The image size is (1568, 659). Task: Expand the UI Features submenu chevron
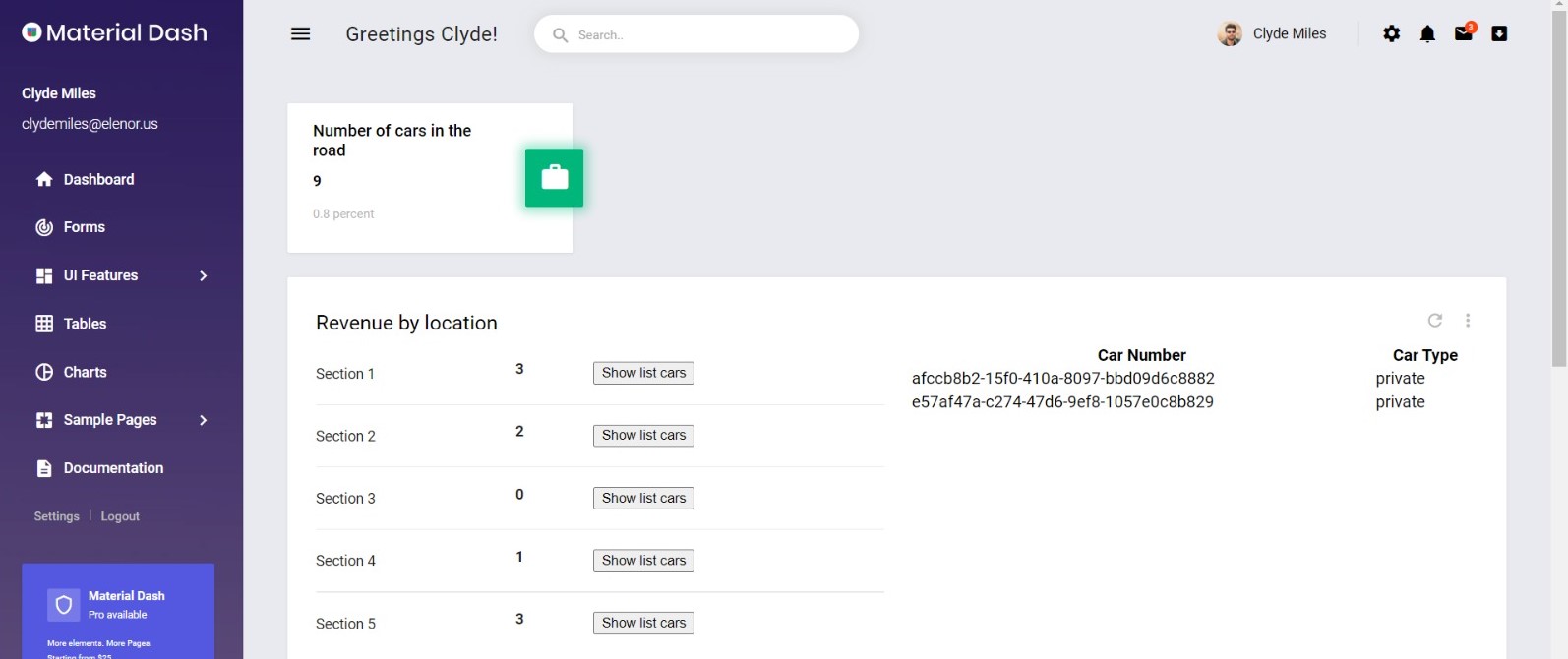pyautogui.click(x=204, y=275)
